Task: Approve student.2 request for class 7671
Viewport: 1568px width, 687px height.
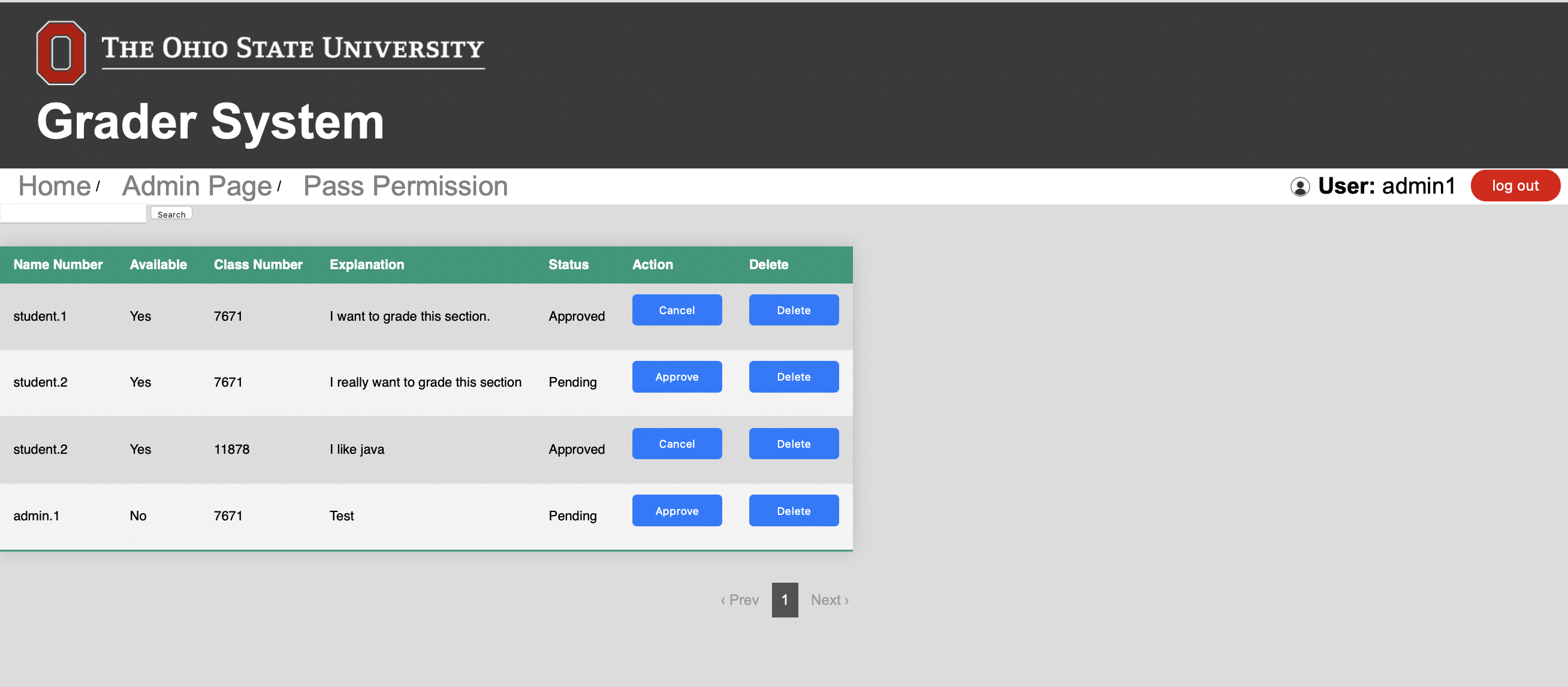Action: 677,377
